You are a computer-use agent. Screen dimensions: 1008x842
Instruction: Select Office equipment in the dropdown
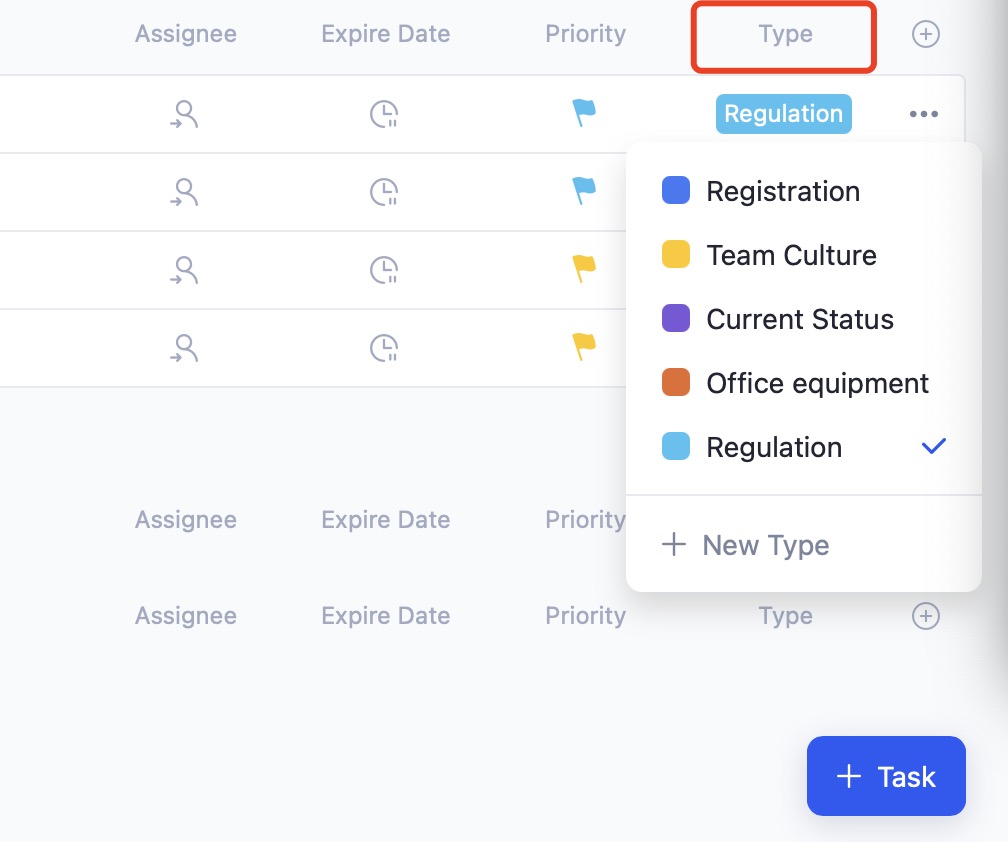[x=817, y=383]
